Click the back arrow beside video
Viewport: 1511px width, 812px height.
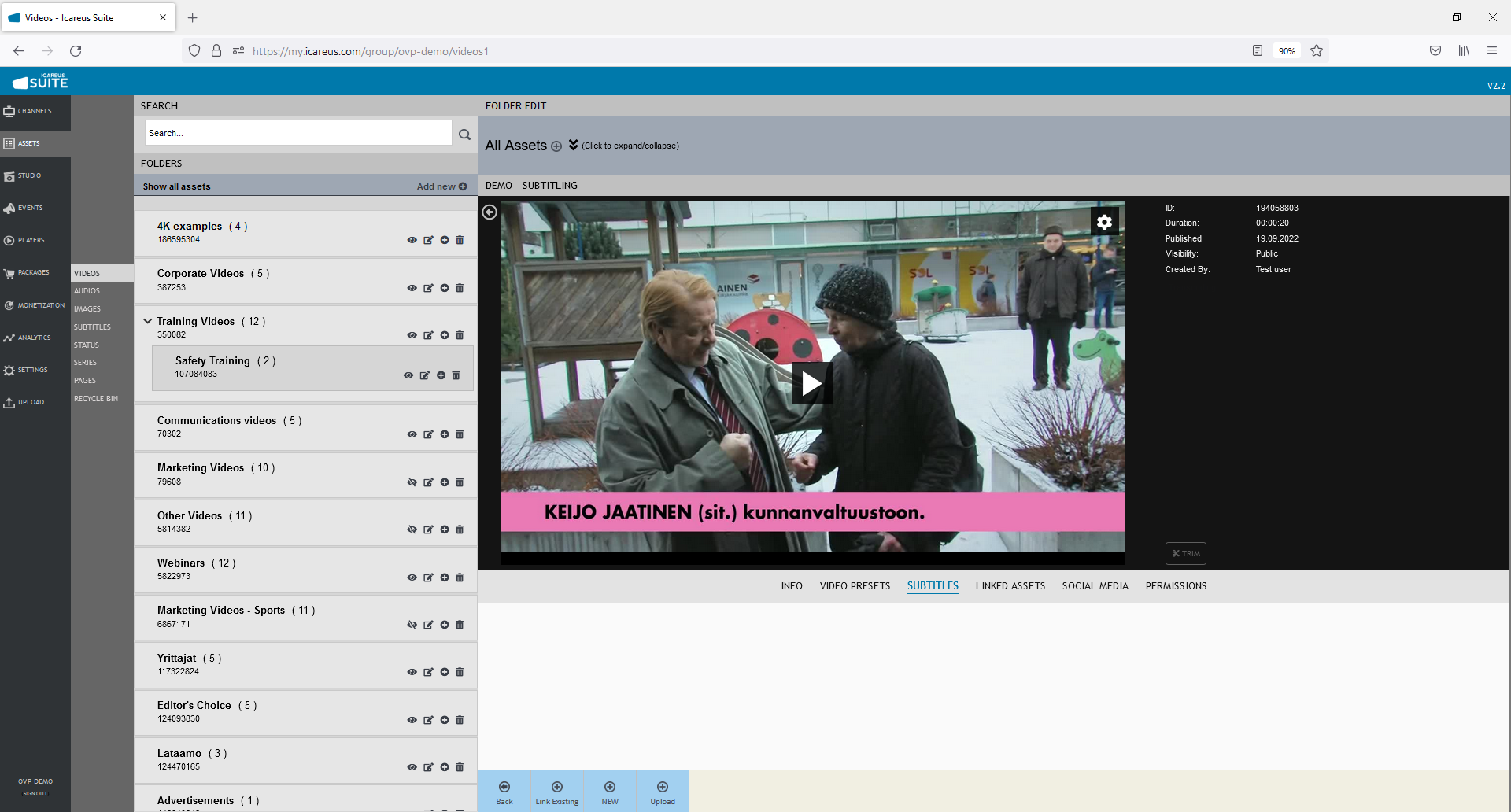(x=490, y=212)
